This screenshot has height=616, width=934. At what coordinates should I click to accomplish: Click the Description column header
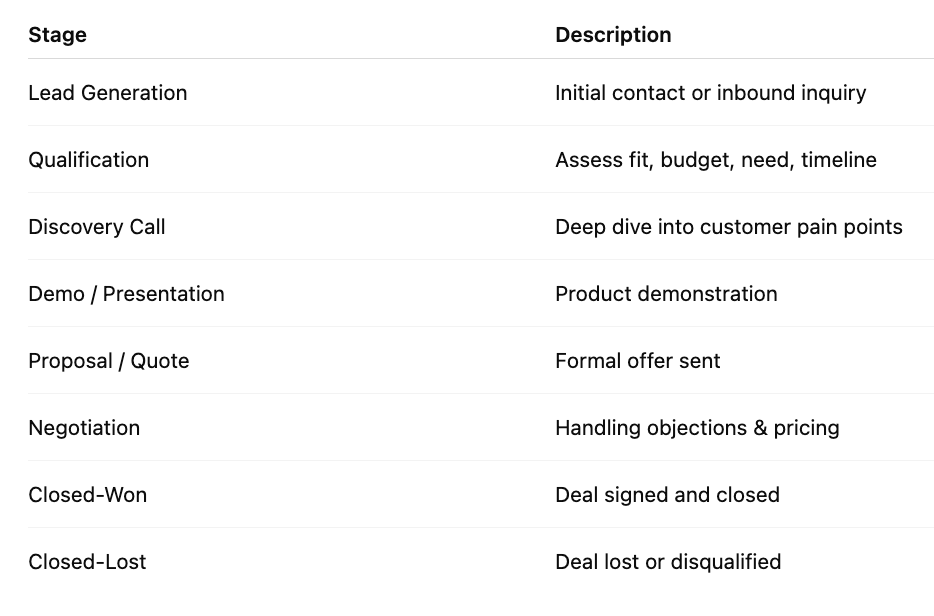(613, 35)
